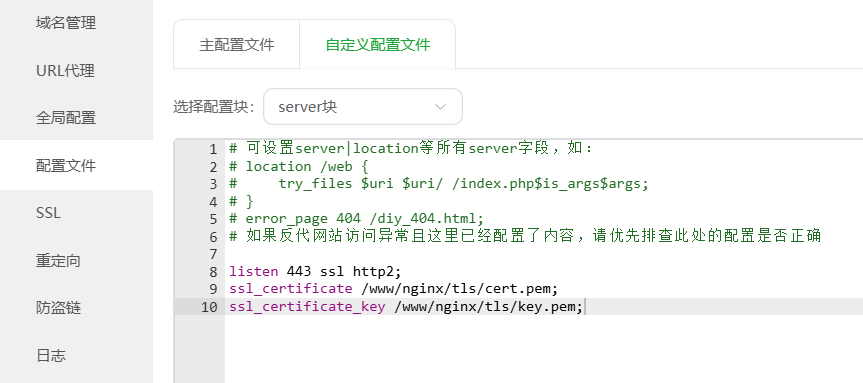Screen dimensions: 863x383
Task: Click the ssl_certificate cert.pem line
Action: (x=394, y=289)
